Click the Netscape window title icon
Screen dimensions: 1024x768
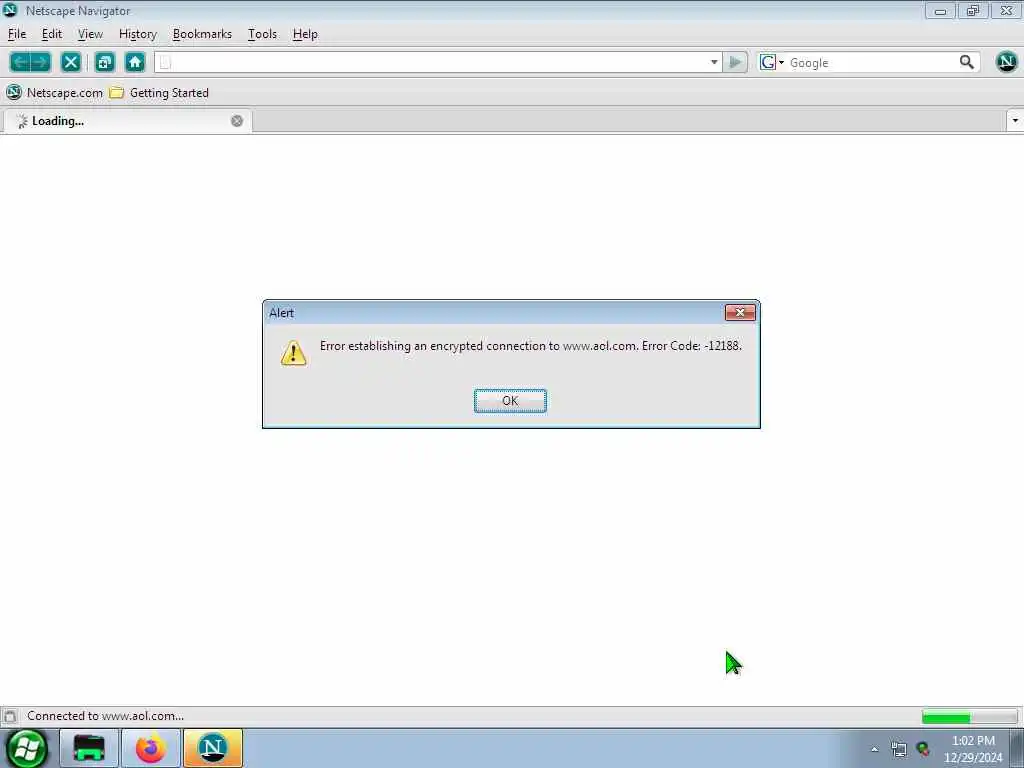[x=10, y=10]
